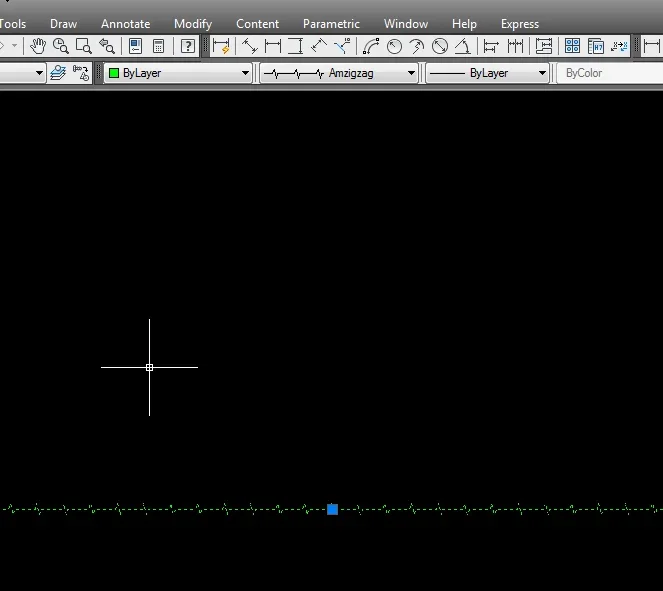The height and width of the screenshot is (591, 663).
Task: Select the Aligned dimension tool
Action: 250,46
